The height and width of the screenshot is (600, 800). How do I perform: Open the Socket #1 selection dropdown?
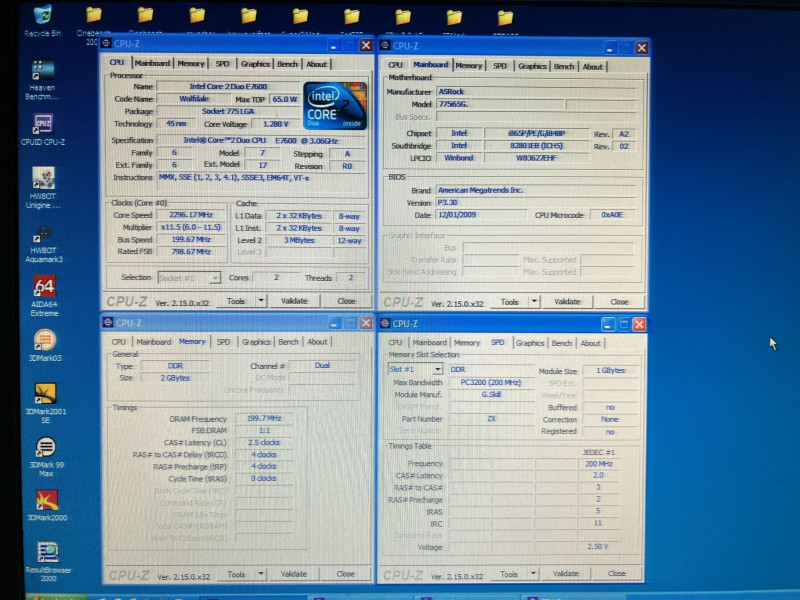coord(189,278)
